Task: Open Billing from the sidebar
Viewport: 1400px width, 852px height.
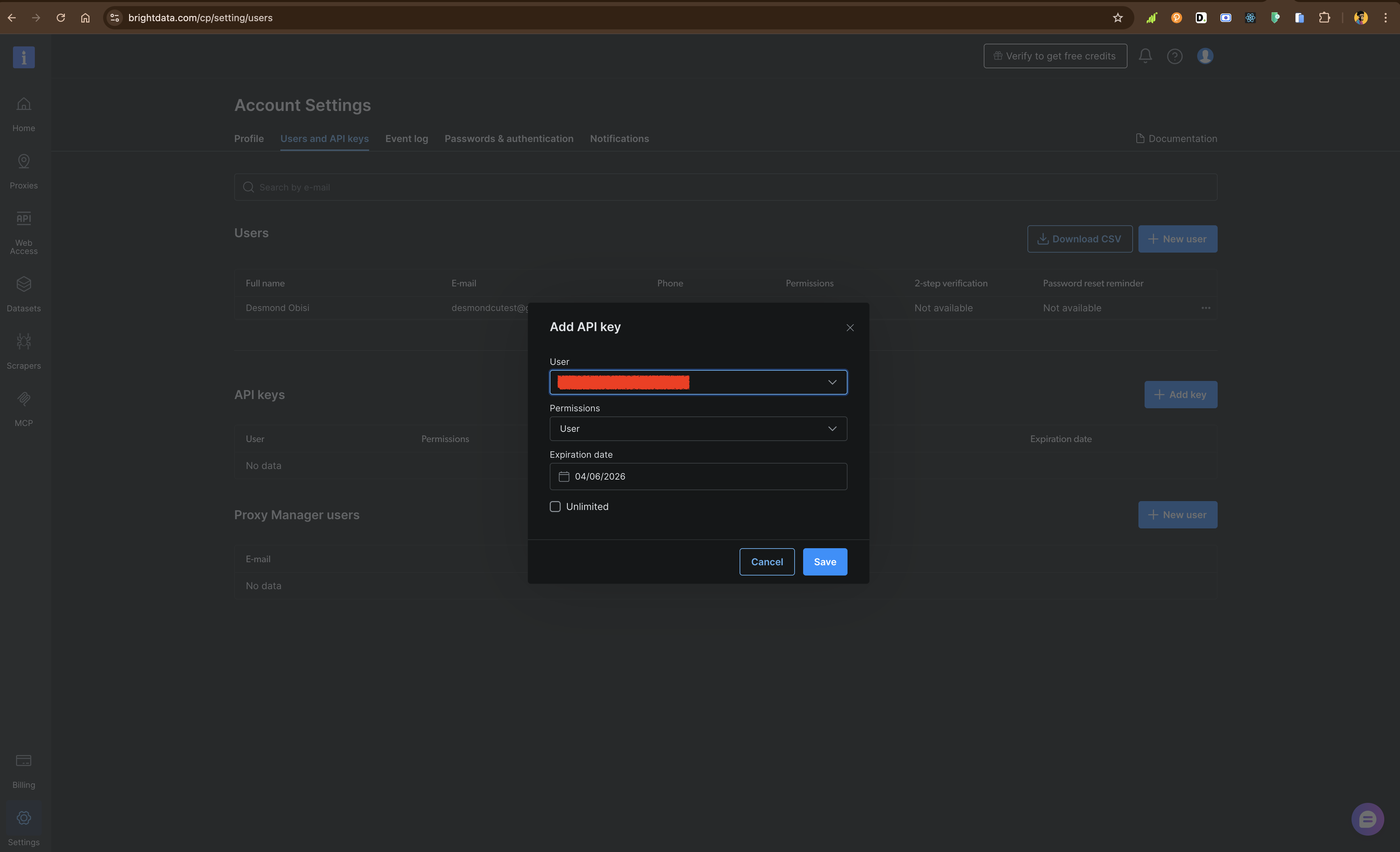Action: (23, 770)
